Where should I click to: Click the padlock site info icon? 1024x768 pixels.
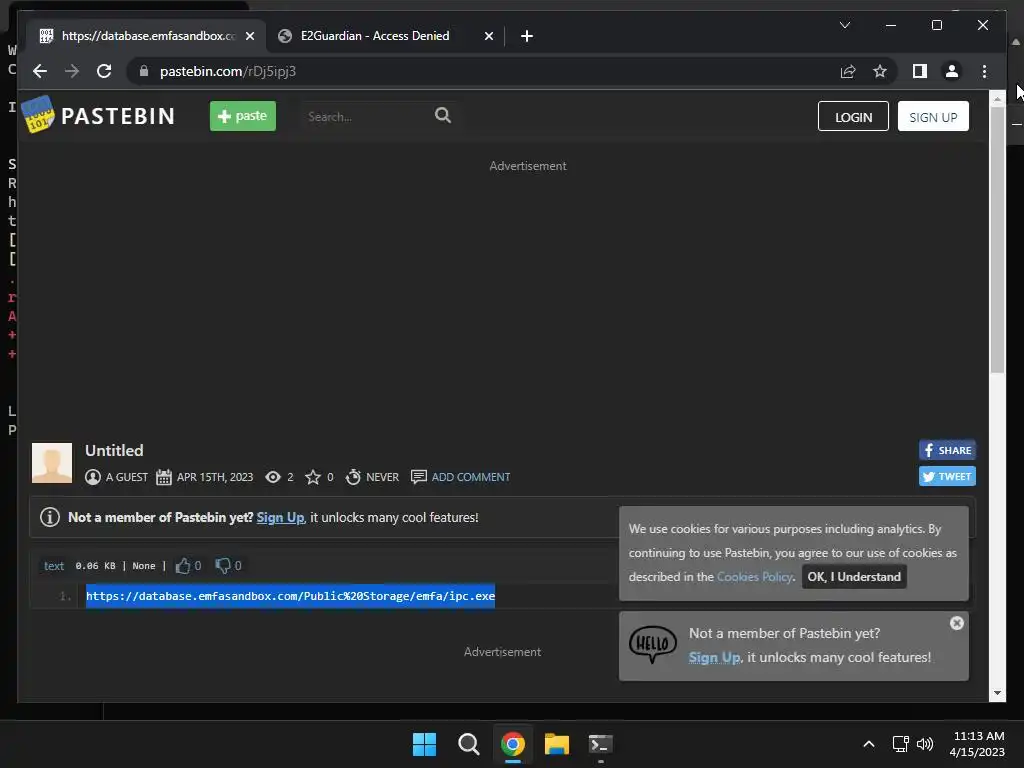click(144, 71)
